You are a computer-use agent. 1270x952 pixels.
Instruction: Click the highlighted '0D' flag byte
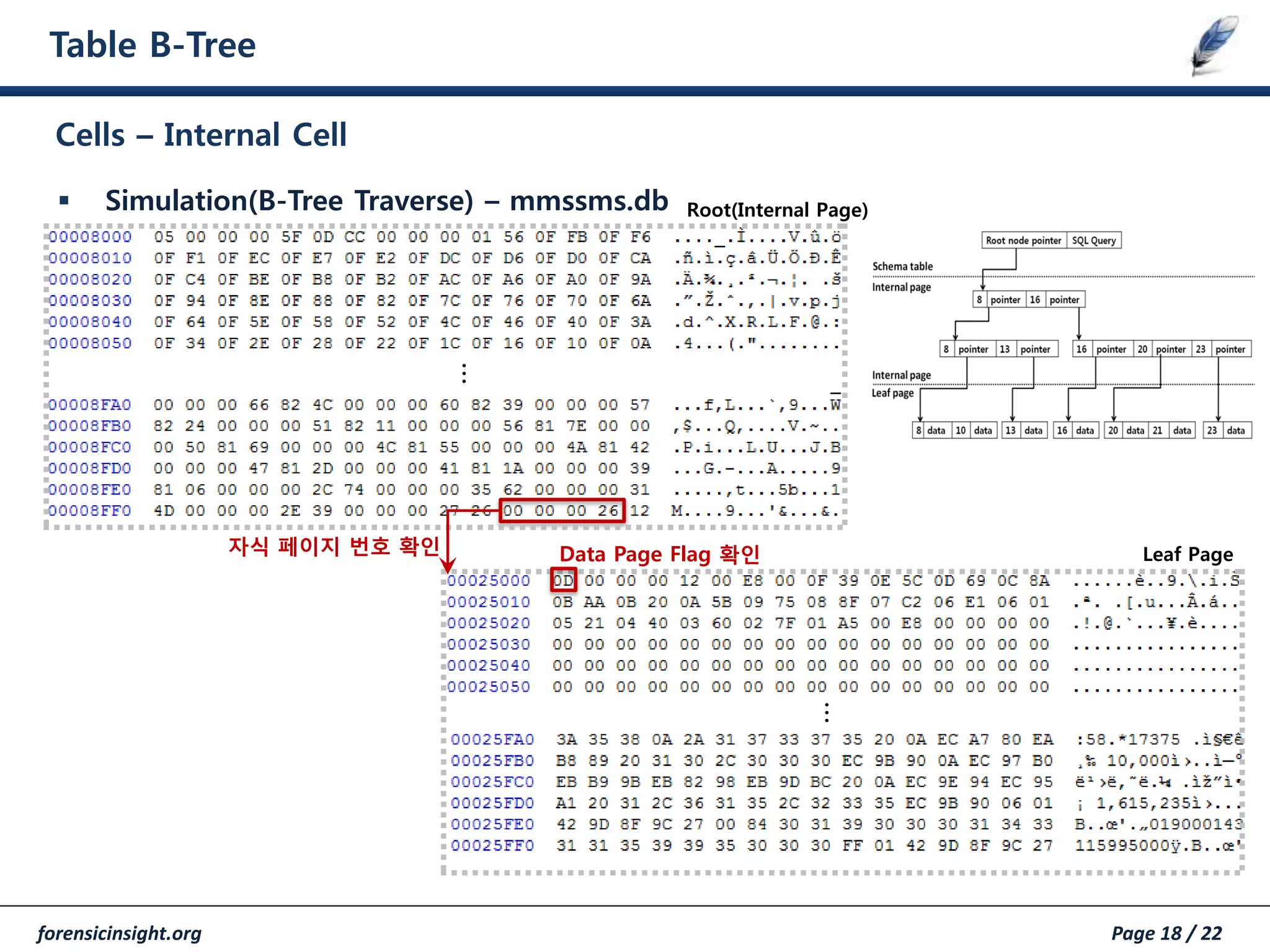(563, 581)
